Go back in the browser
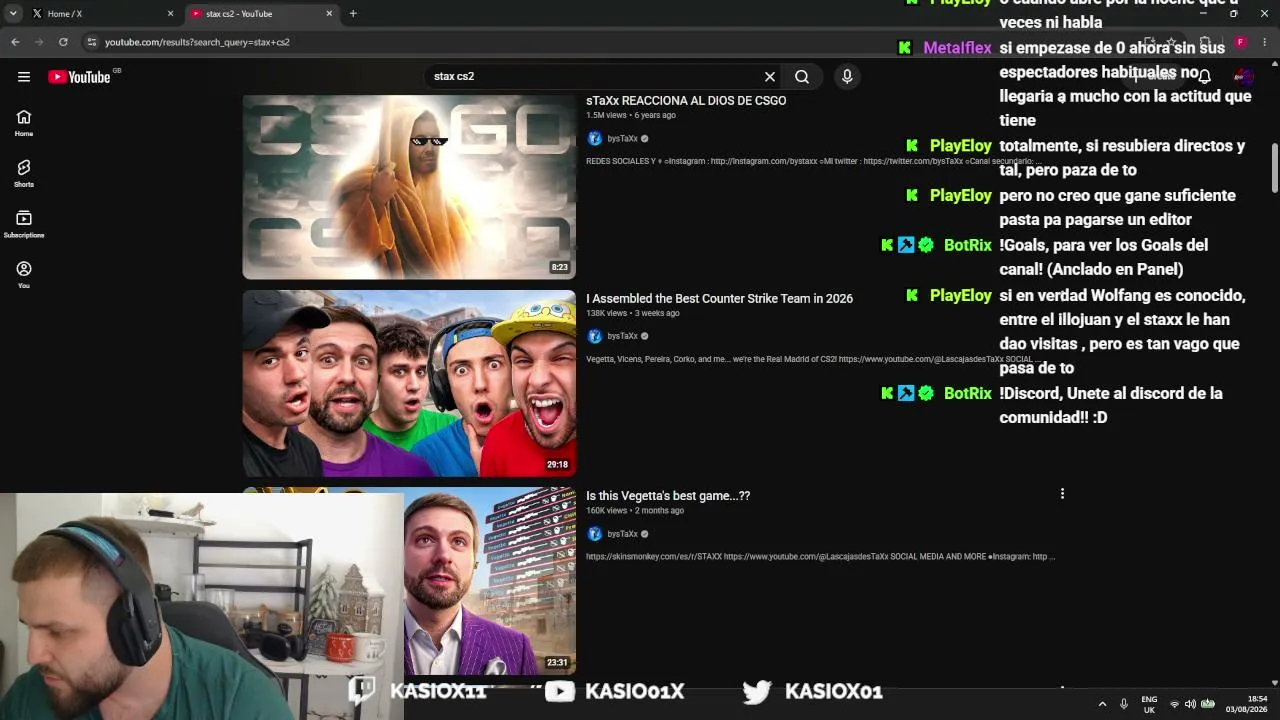 click(x=15, y=42)
